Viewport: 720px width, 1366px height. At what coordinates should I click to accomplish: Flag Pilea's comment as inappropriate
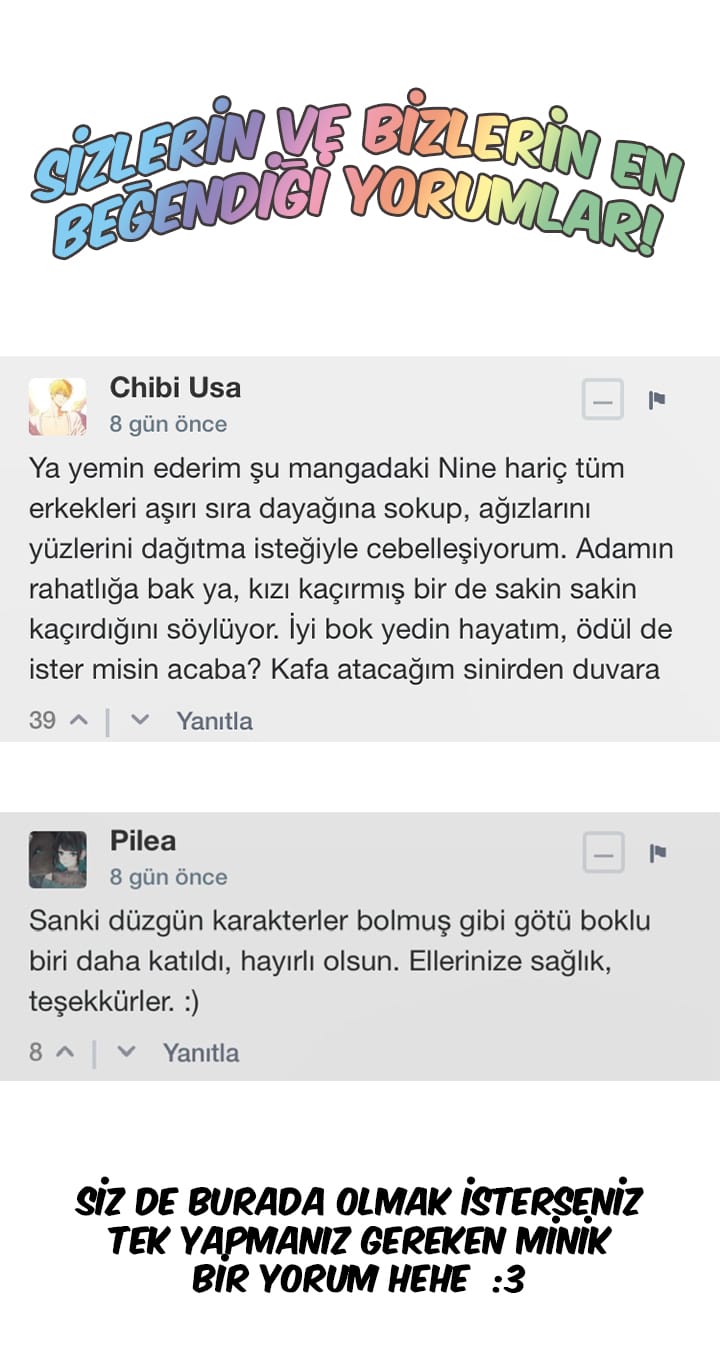[657, 853]
